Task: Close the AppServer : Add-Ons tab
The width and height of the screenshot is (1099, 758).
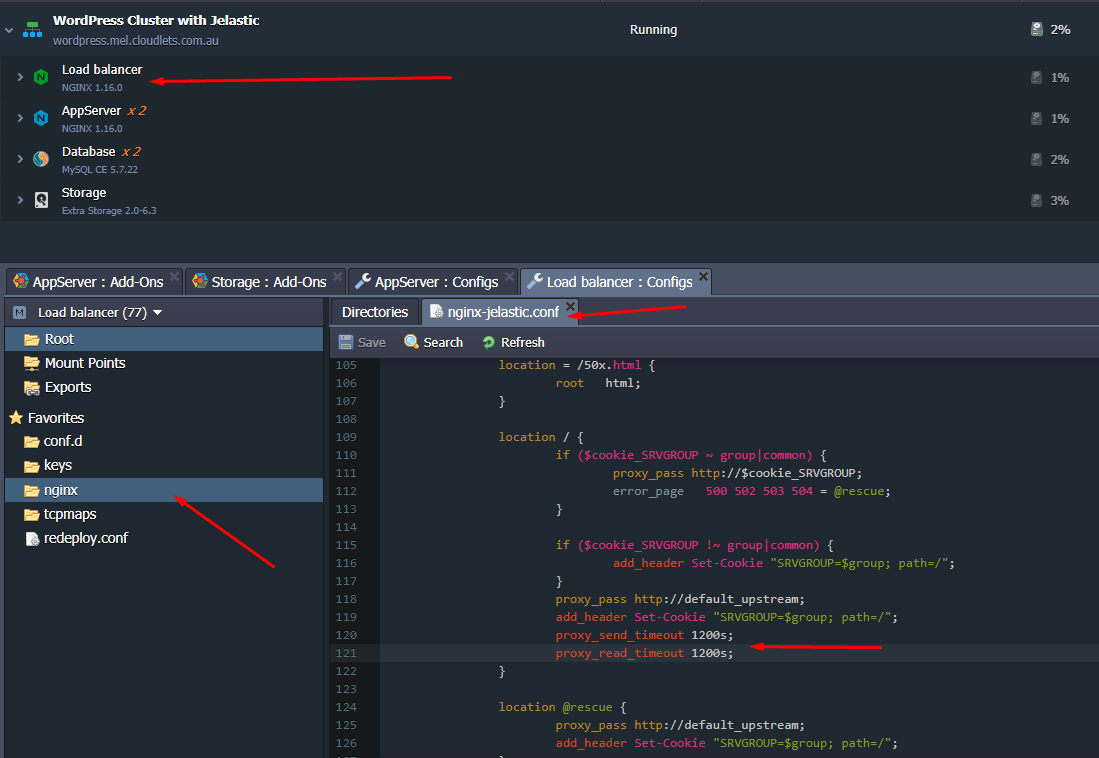Action: [175, 276]
